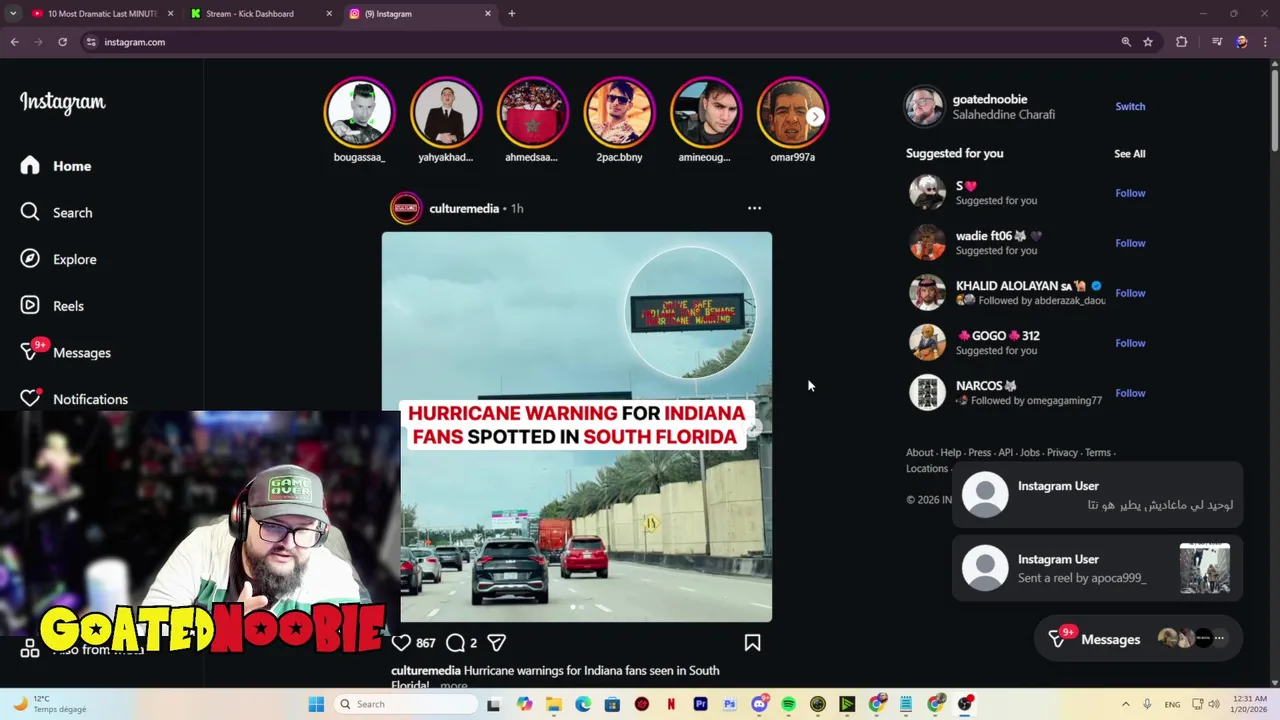This screenshot has width=1280, height=720.
Task: Save the culturemedia post with bookmark icon
Action: tap(752, 643)
